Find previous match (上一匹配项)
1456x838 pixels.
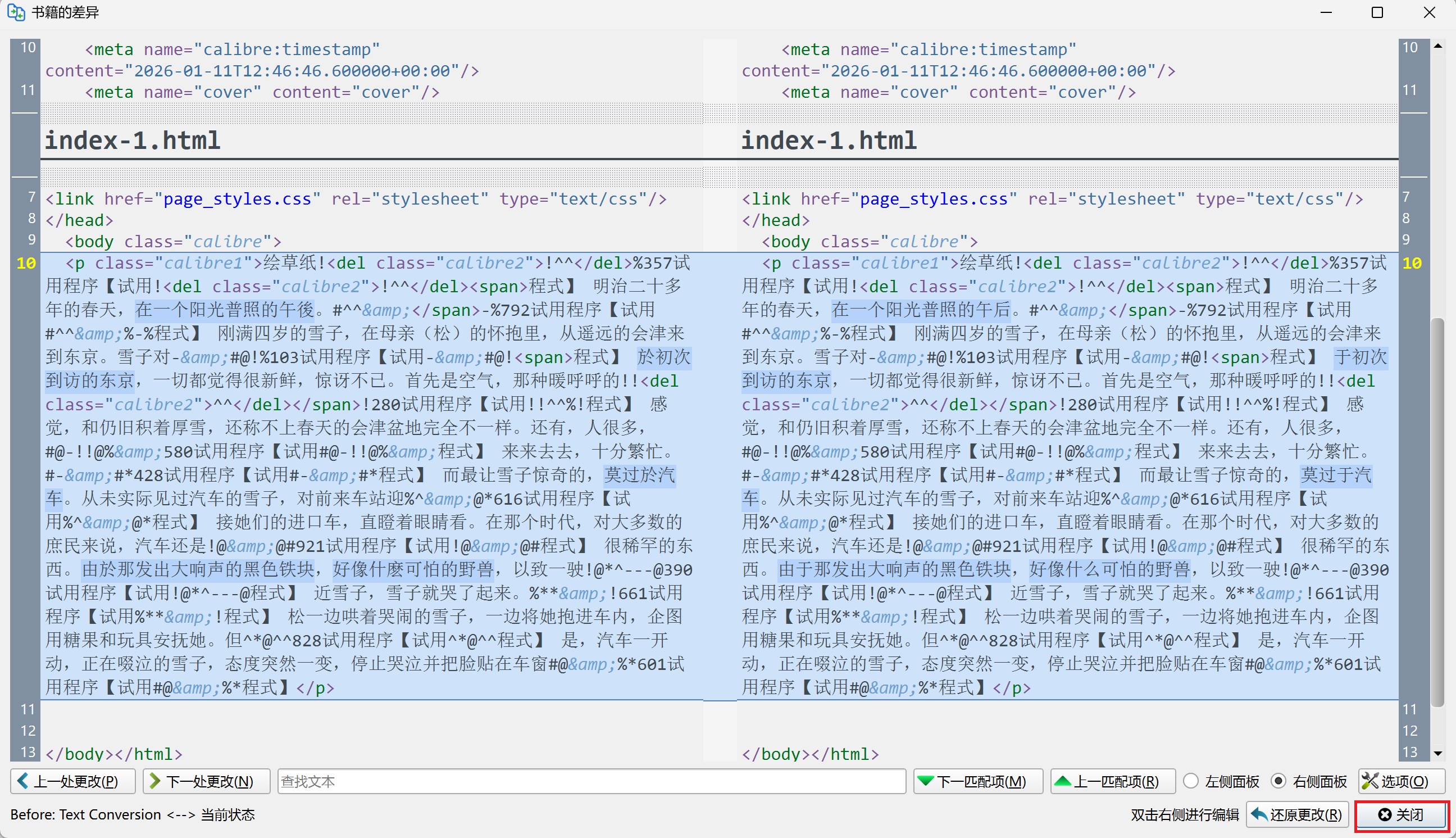coord(1112,781)
